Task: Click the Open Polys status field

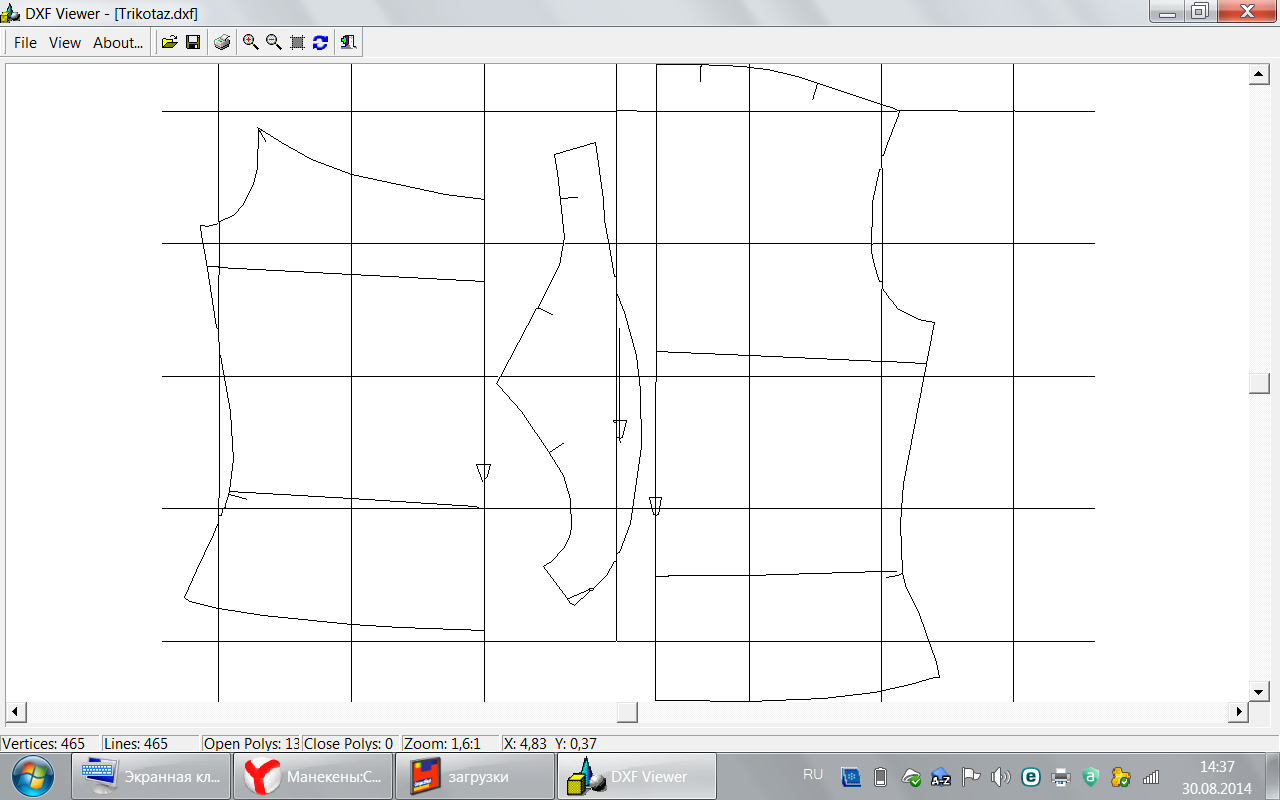Action: click(x=251, y=744)
